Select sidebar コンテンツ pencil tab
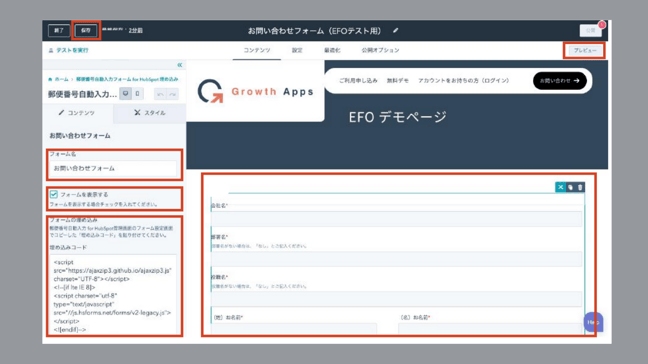Image resolution: width=648 pixels, height=364 pixels. (x=77, y=113)
